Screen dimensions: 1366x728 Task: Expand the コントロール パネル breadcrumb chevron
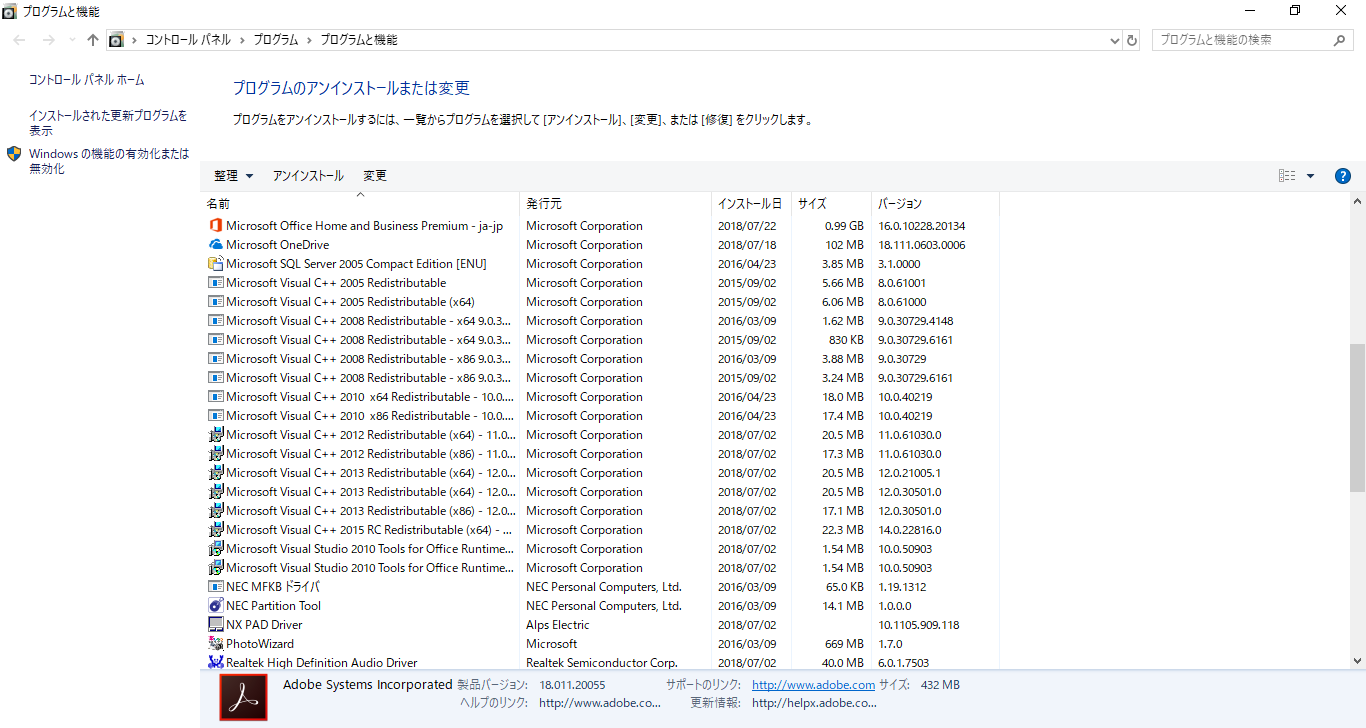(240, 40)
